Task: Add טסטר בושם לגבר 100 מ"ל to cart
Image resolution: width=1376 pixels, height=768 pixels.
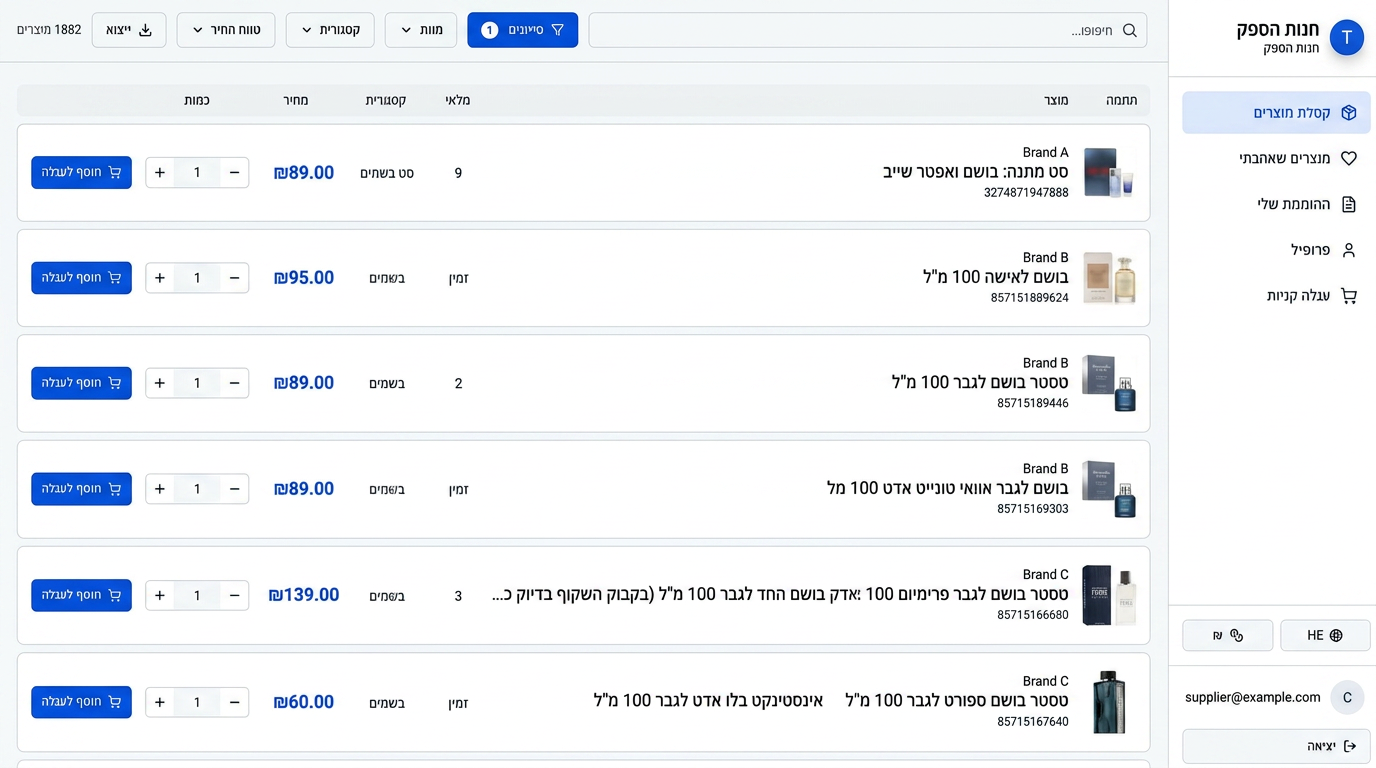Action: tap(81, 383)
